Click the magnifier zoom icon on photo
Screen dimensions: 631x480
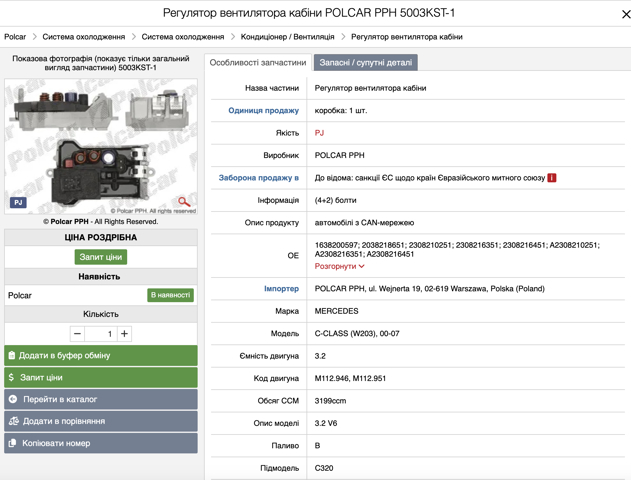tap(184, 202)
